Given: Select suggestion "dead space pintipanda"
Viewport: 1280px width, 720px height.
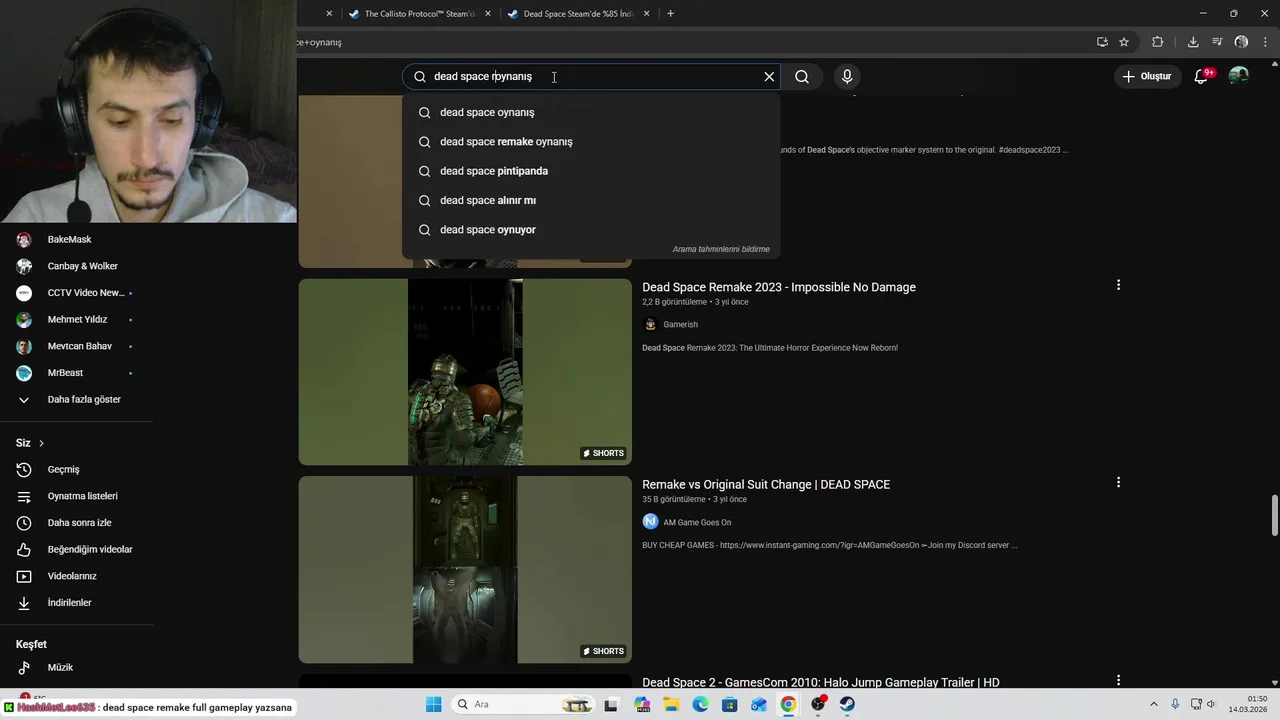Looking at the screenshot, I should tap(590, 171).
